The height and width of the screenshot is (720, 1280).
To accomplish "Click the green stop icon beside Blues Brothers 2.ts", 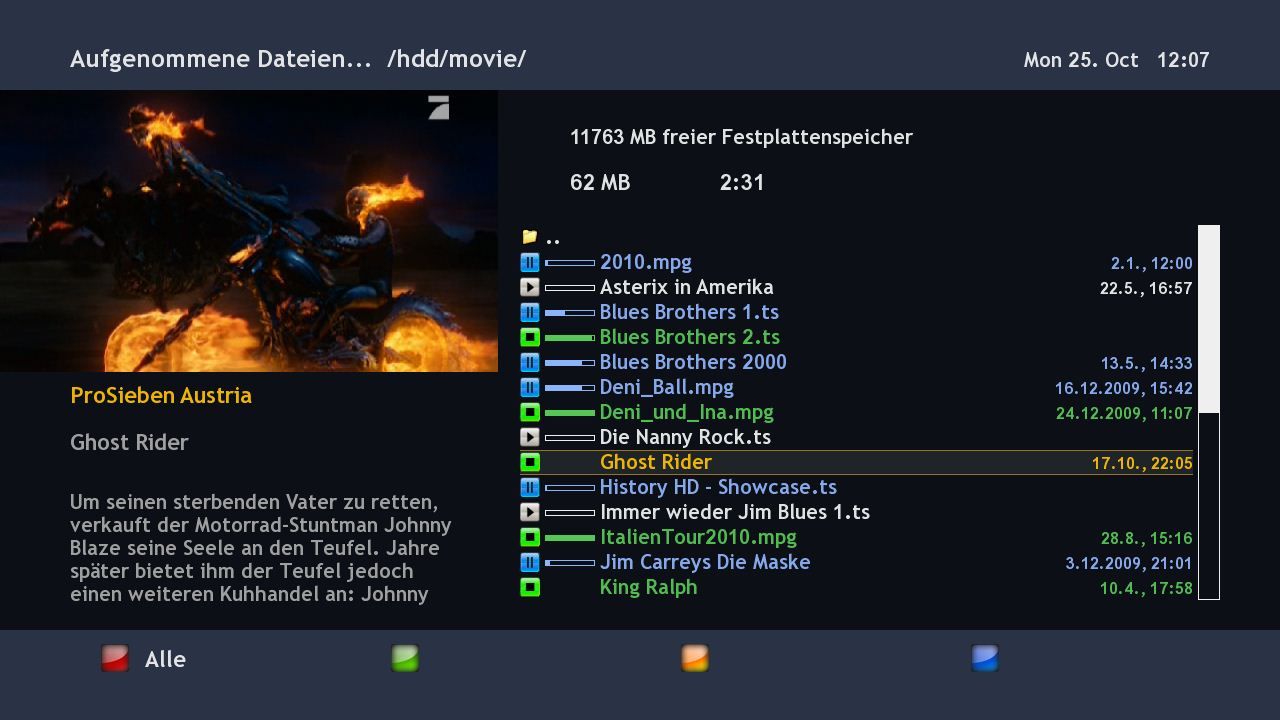I will [530, 338].
